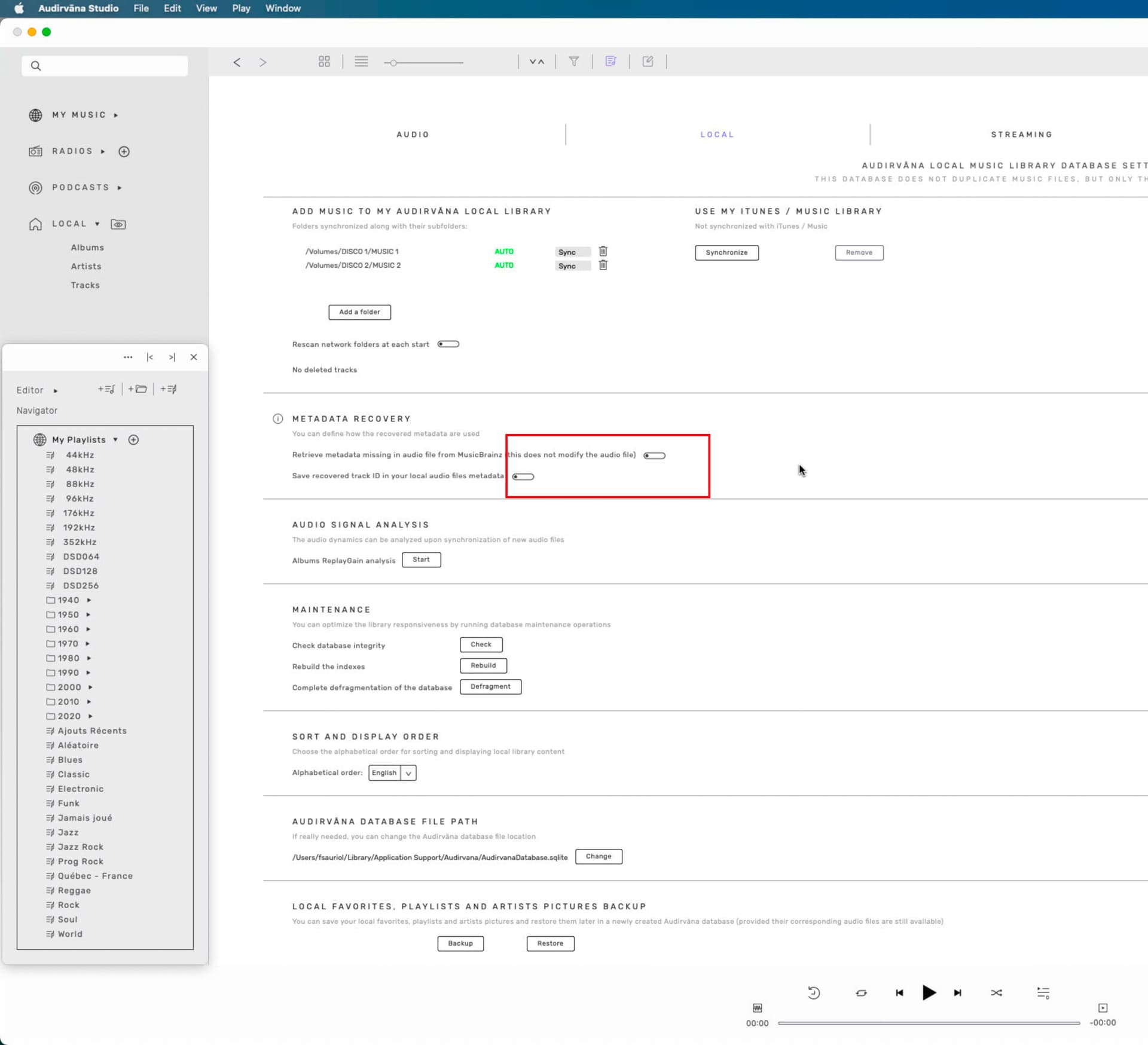Click Synchronize for iTunes library
The width and height of the screenshot is (1148, 1045).
(x=726, y=253)
